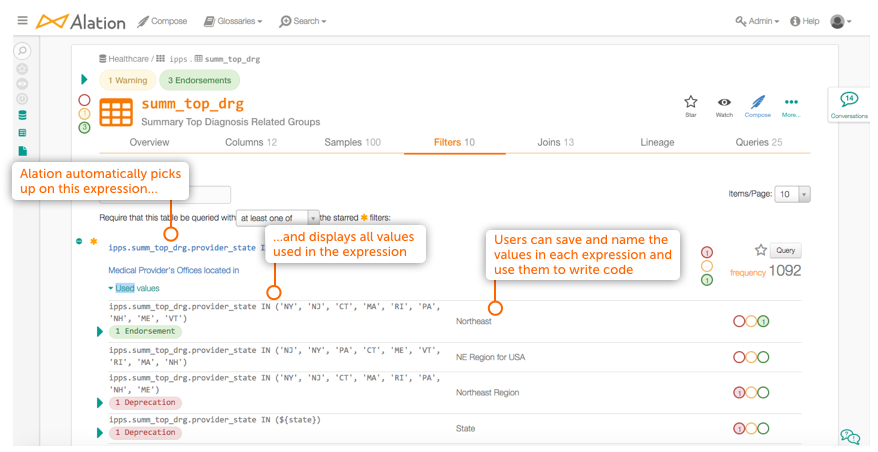Go to Healthcare breadcrumb
Screen dimensions: 878x452
(124, 59)
